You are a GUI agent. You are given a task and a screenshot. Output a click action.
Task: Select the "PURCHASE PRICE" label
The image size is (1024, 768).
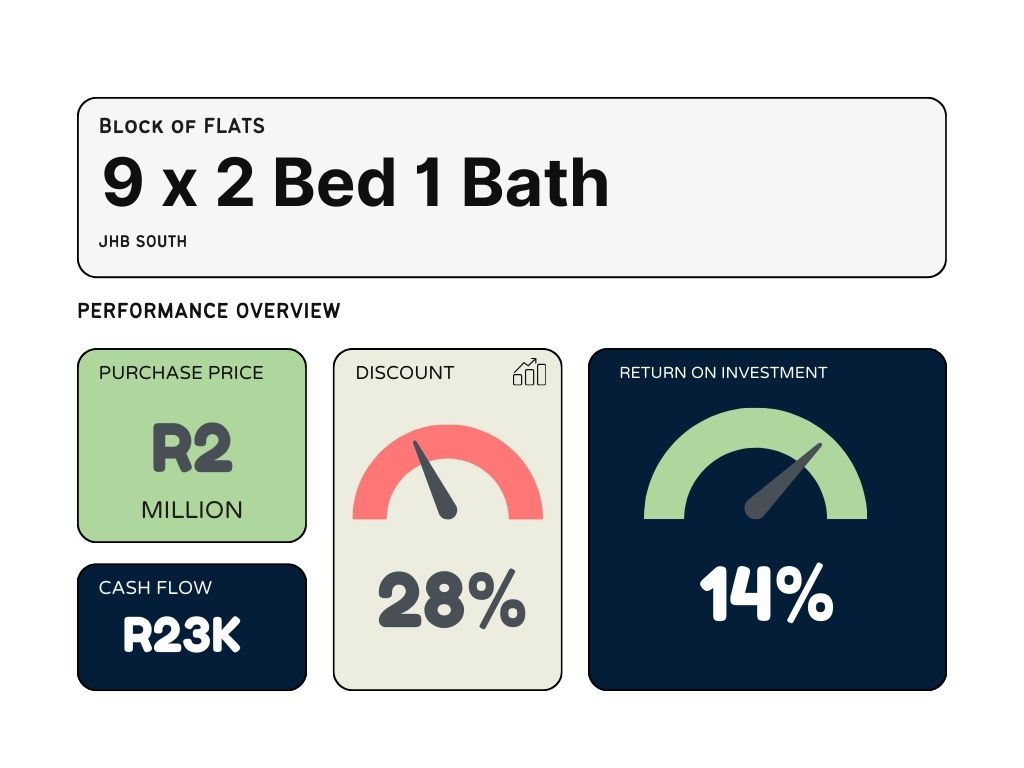click(181, 373)
